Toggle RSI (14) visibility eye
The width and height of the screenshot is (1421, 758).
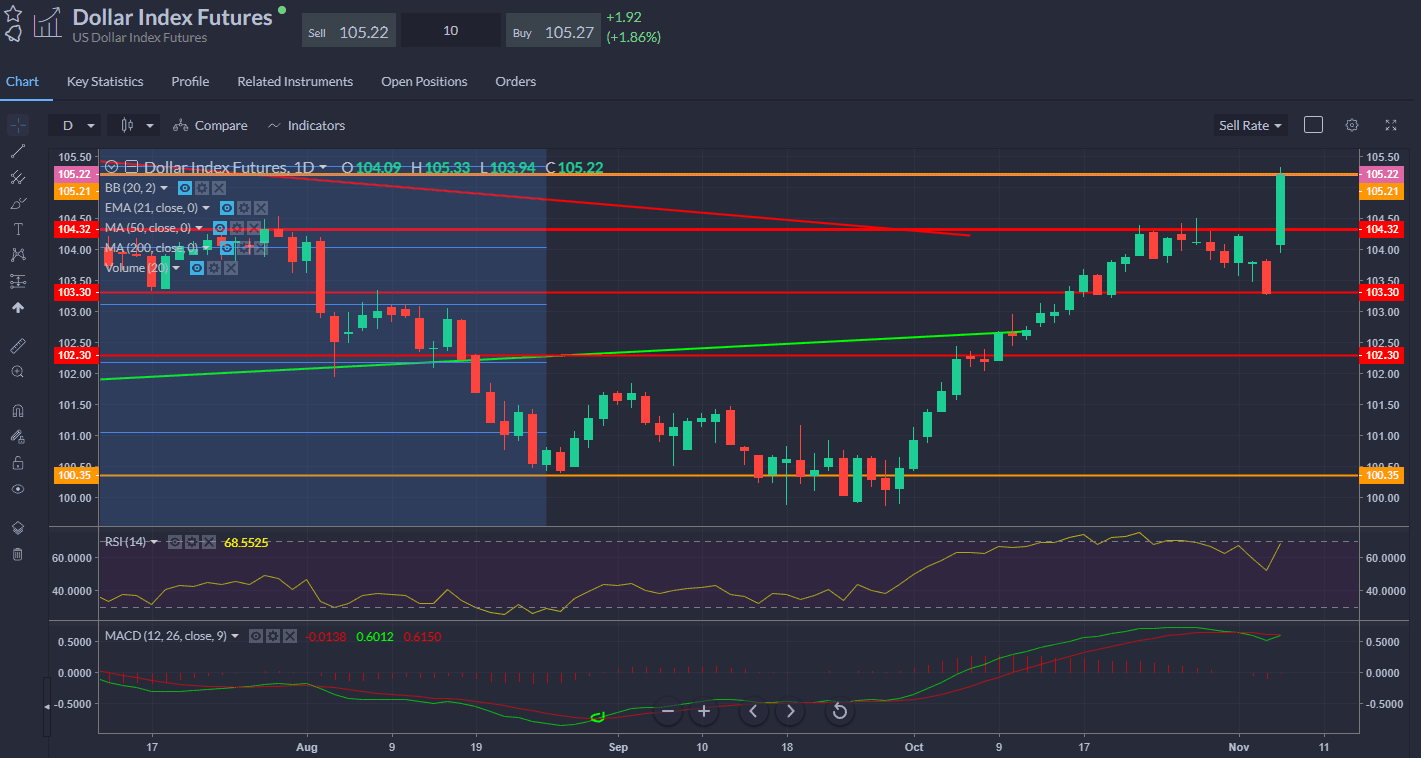(x=175, y=542)
